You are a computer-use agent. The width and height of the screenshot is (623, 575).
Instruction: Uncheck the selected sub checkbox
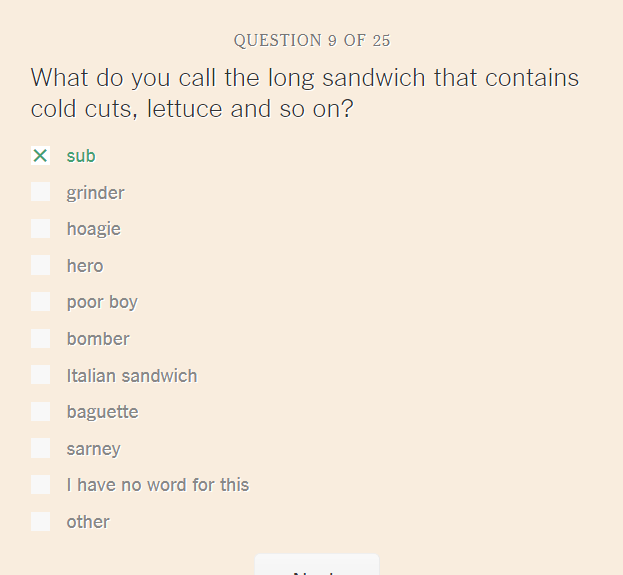pos(41,155)
